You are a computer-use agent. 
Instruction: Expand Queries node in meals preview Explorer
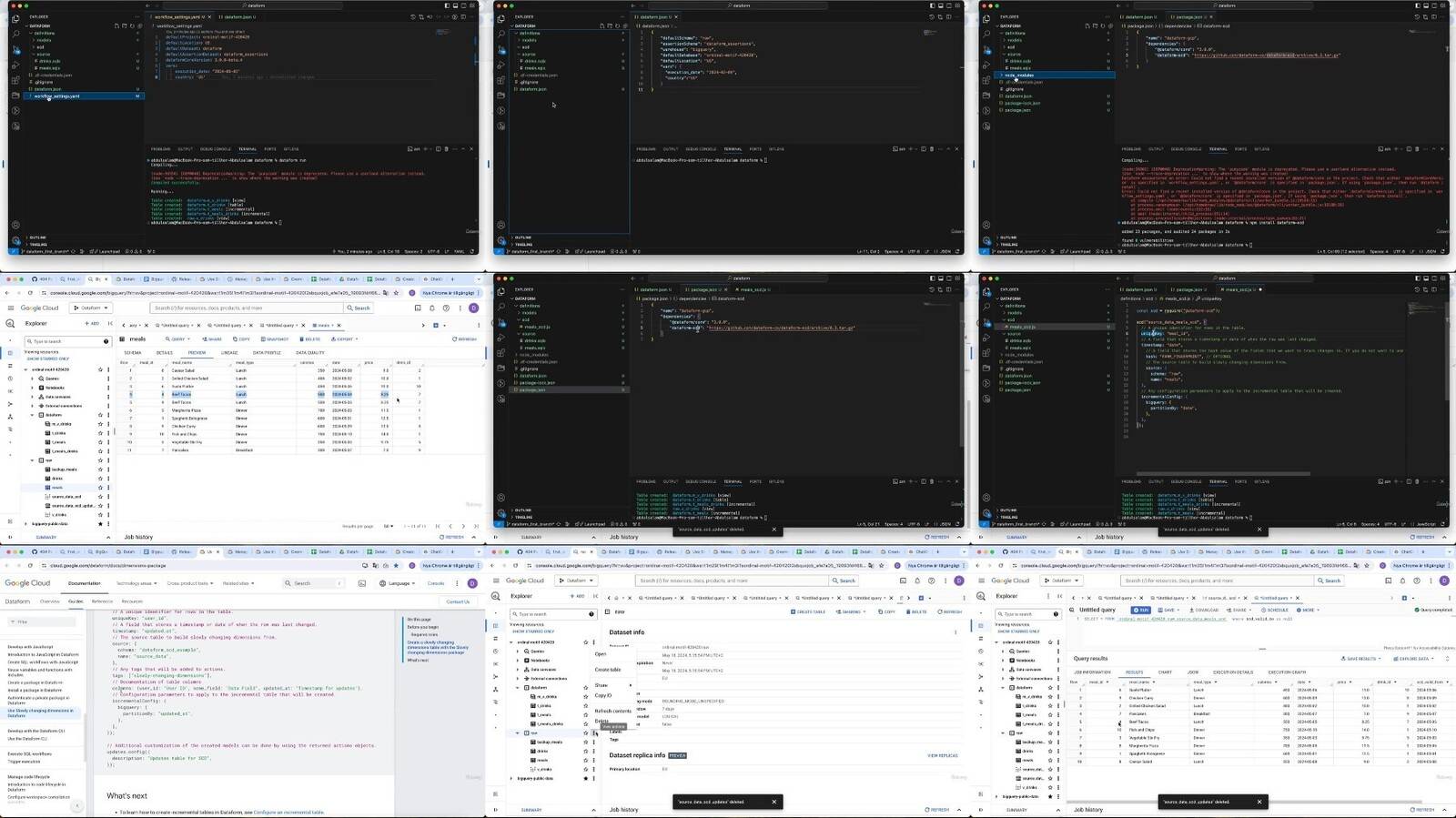[32, 379]
